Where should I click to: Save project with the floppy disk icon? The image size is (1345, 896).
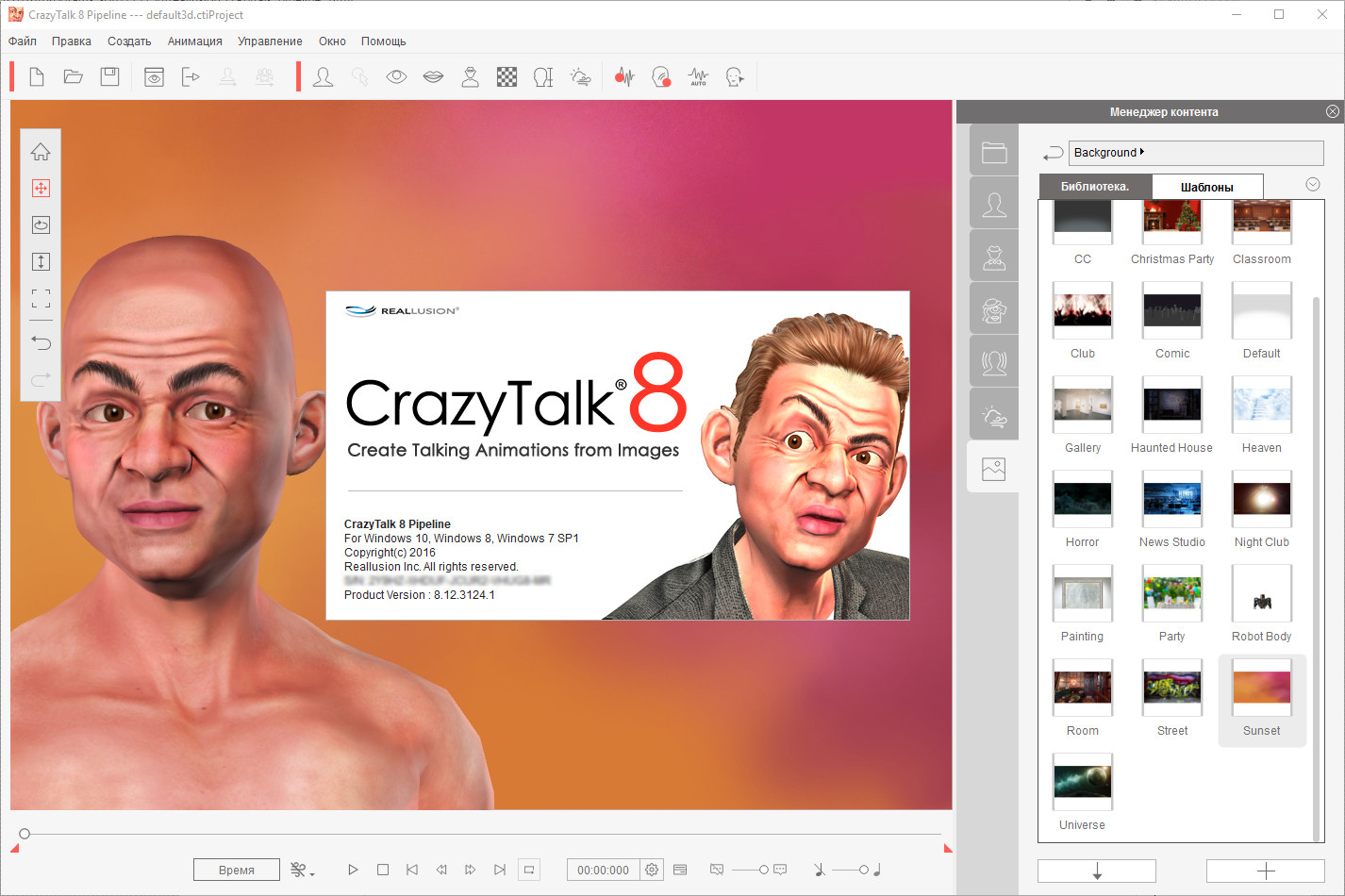pos(110,76)
